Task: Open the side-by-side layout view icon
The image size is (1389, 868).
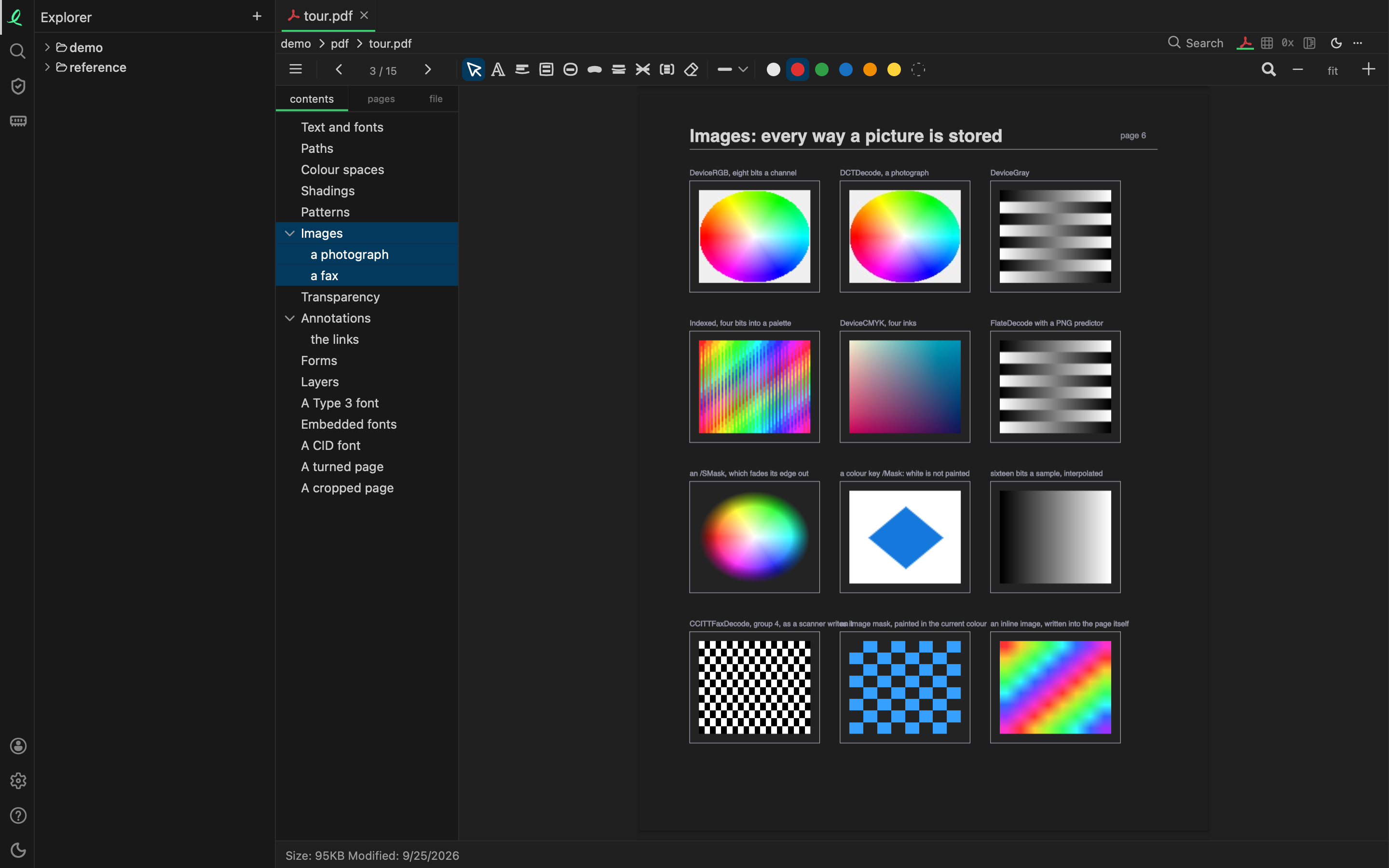Action: [x=1309, y=43]
